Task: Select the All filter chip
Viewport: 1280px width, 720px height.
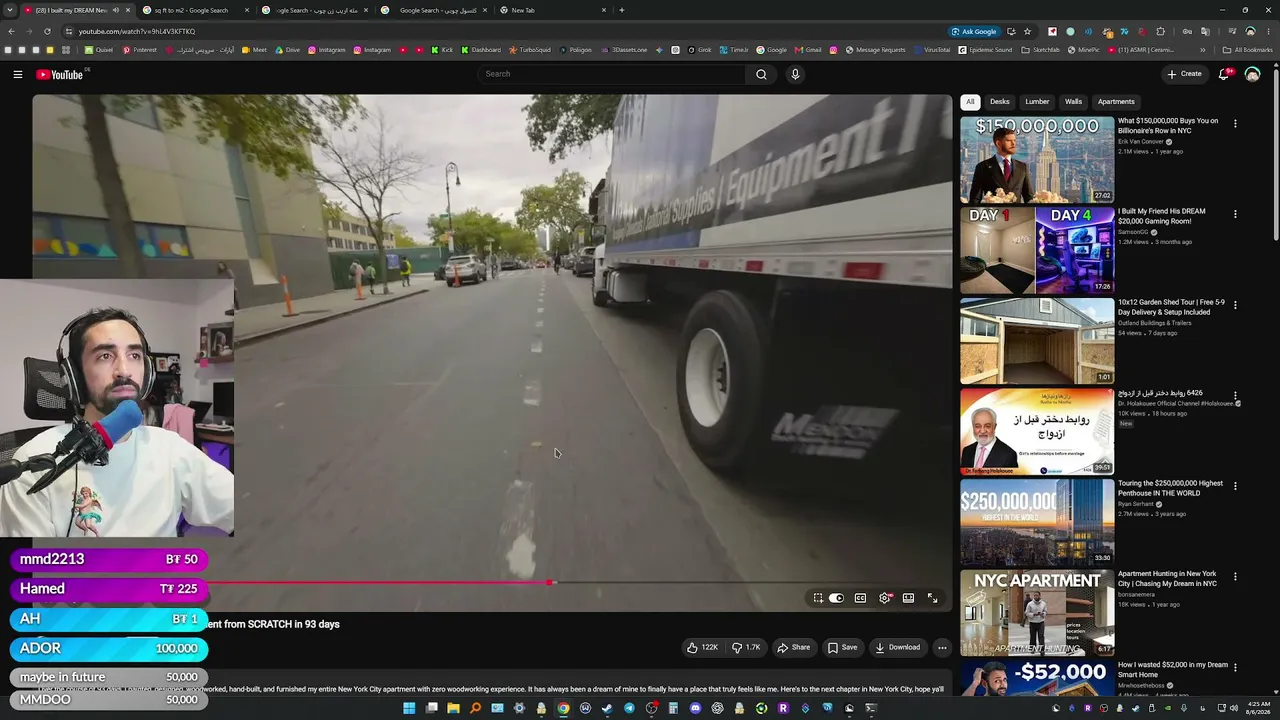Action: [970, 102]
